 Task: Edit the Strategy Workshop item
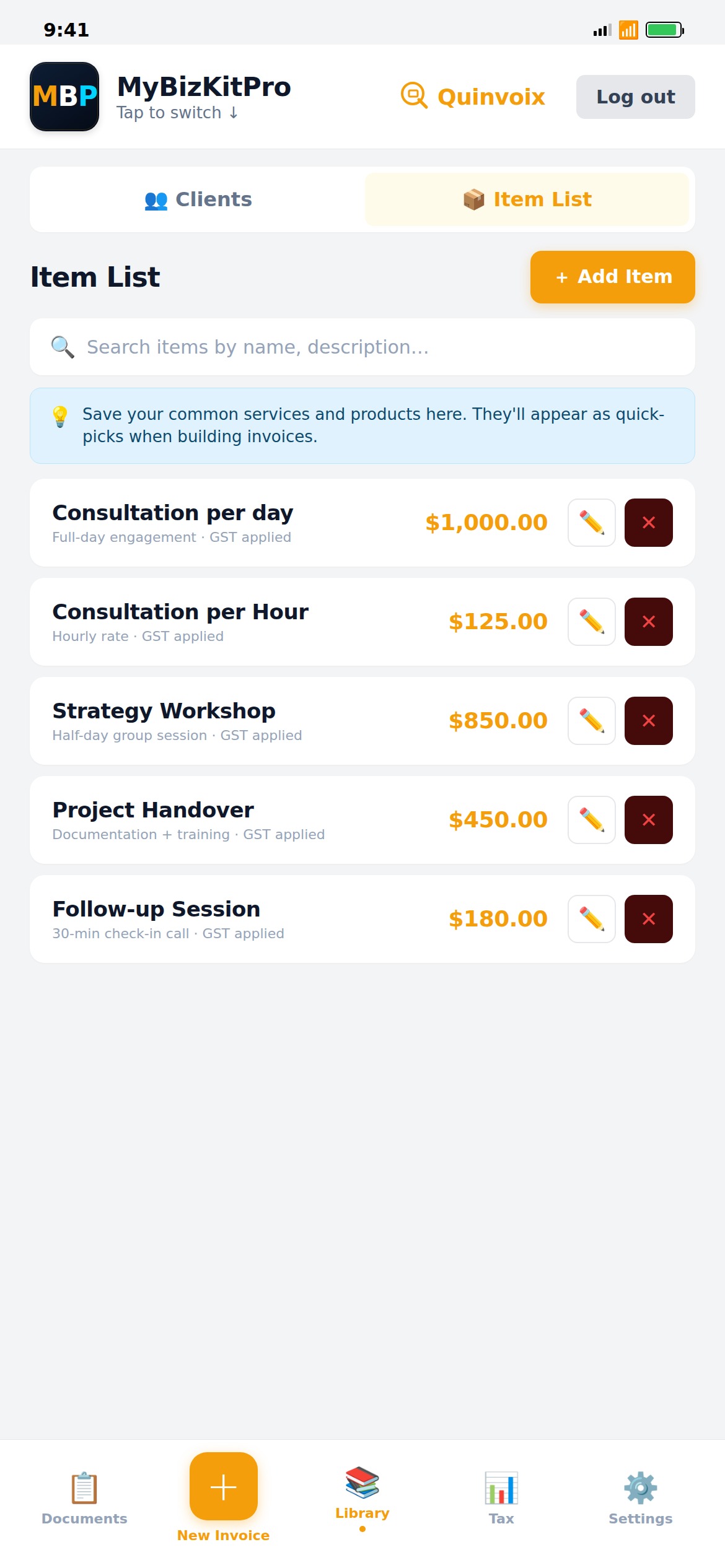[591, 721]
